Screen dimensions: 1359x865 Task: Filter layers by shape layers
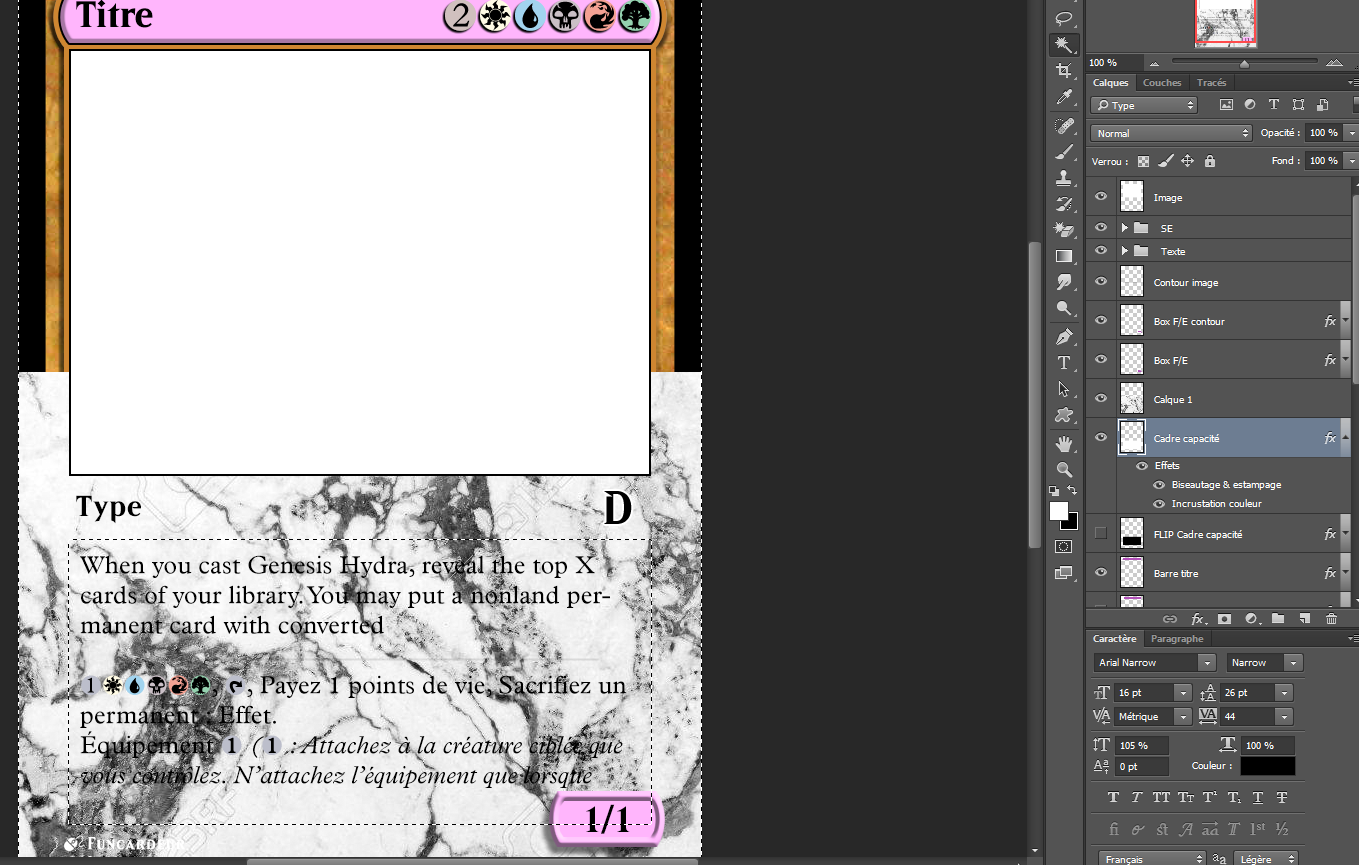coord(1298,105)
